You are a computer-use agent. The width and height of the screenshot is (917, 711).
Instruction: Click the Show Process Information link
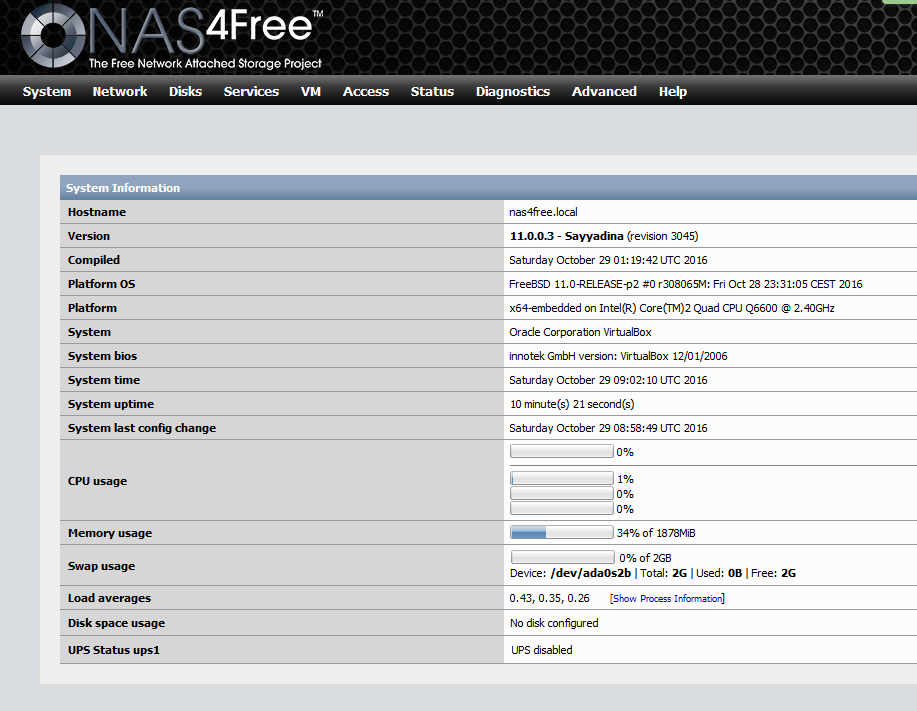667,598
